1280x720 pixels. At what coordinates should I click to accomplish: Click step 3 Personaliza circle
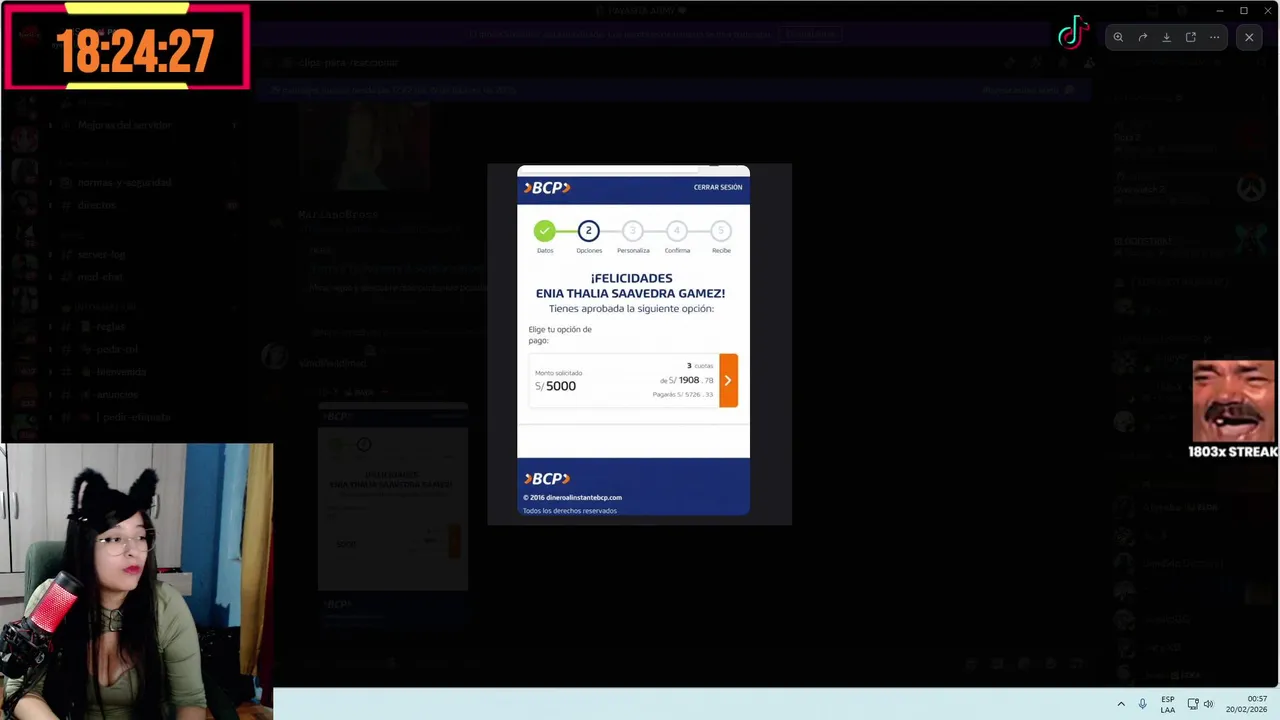tap(632, 231)
